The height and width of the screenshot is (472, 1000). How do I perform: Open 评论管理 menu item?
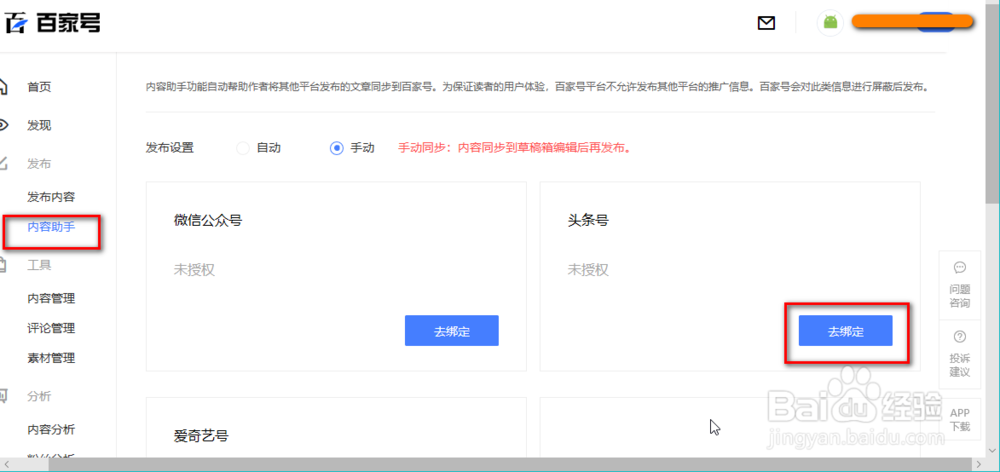51,328
